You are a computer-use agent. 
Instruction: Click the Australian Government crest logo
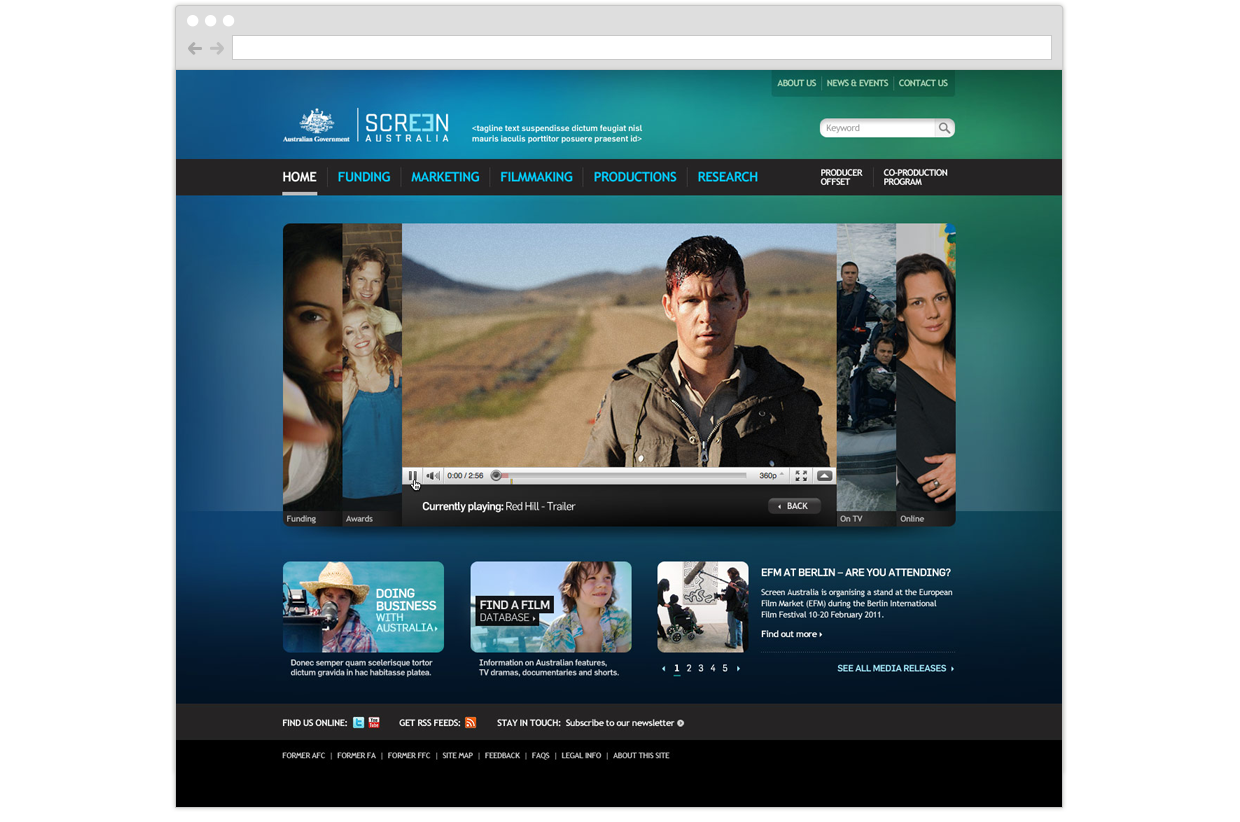[317, 125]
